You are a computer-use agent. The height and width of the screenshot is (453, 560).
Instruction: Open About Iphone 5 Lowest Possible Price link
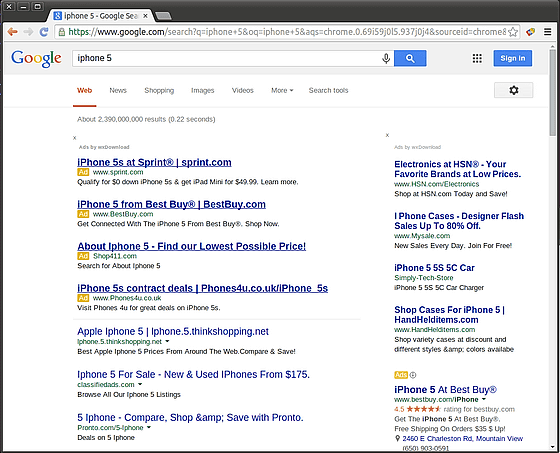point(191,246)
